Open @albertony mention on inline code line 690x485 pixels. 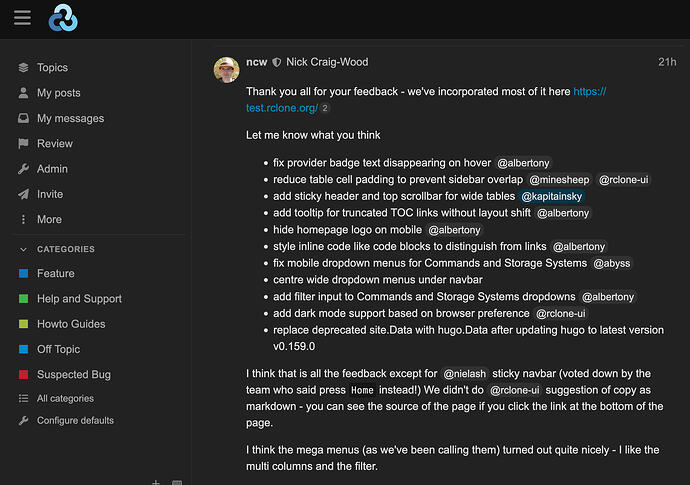pyautogui.click(x=579, y=246)
